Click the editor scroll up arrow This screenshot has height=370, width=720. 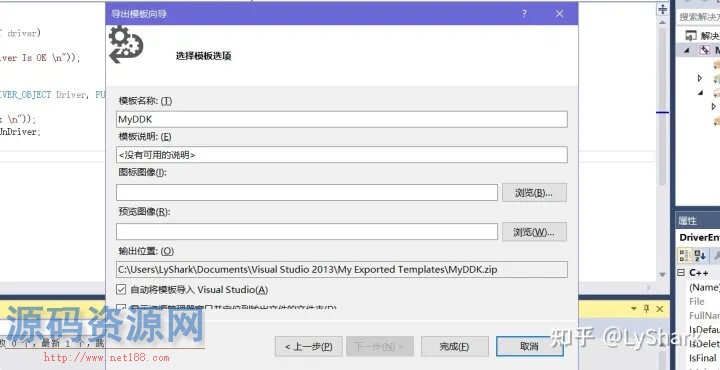click(662, 22)
